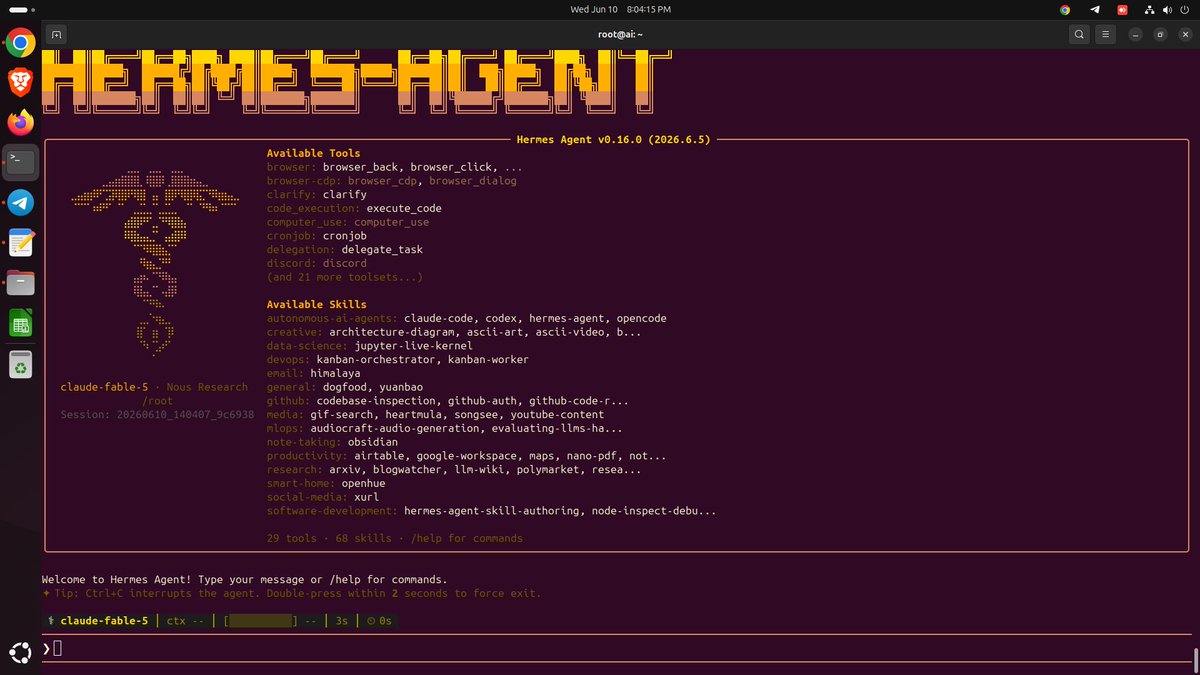
Task: Select the Terminal icon in the dock
Action: (x=21, y=162)
